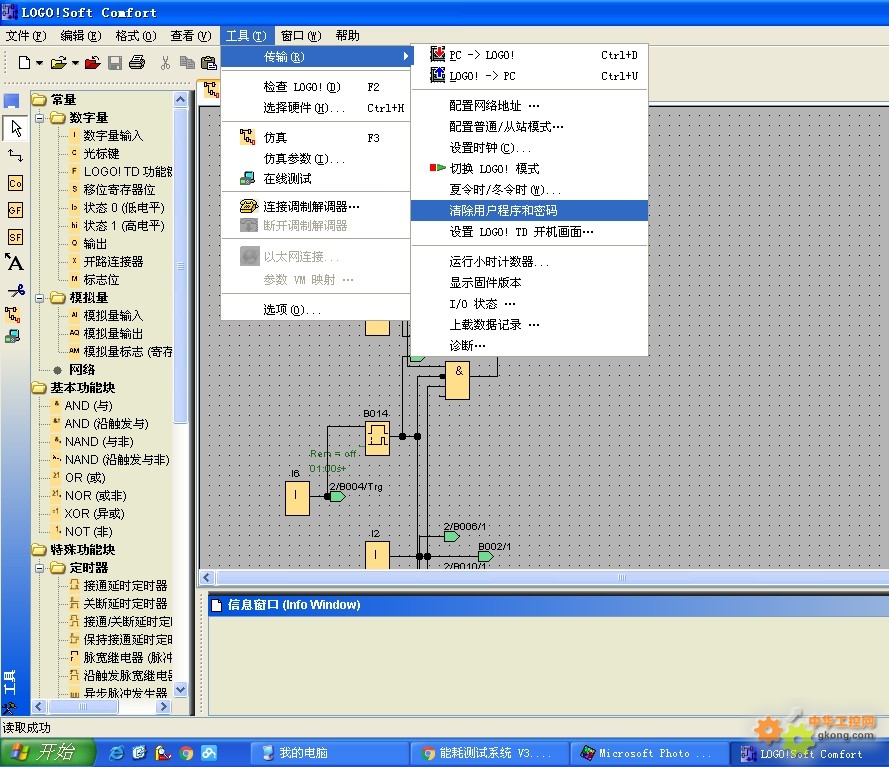
Task: Click the Copy toolbar icon
Action: tap(187, 62)
